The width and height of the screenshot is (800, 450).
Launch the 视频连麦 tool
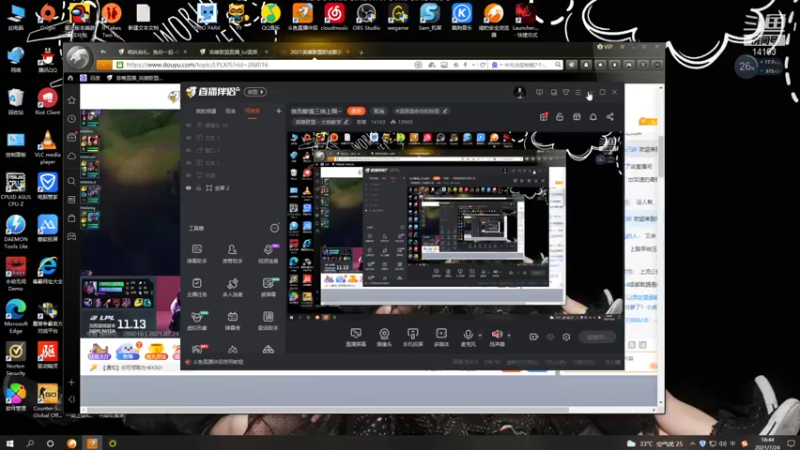[x=268, y=253]
